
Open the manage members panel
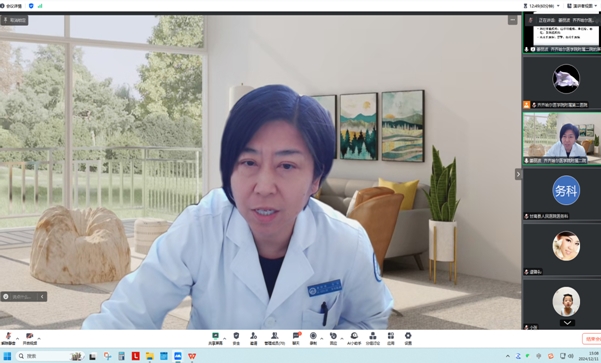(x=274, y=338)
